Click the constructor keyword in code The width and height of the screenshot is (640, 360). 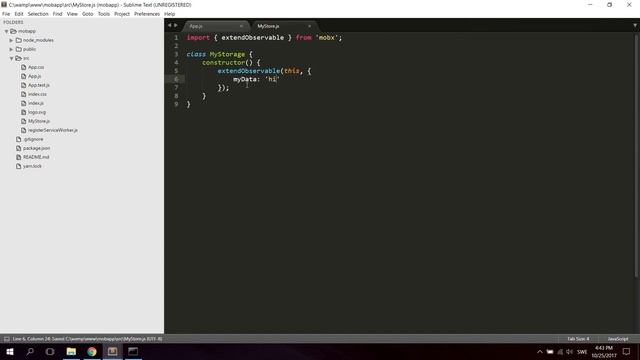[224, 62]
